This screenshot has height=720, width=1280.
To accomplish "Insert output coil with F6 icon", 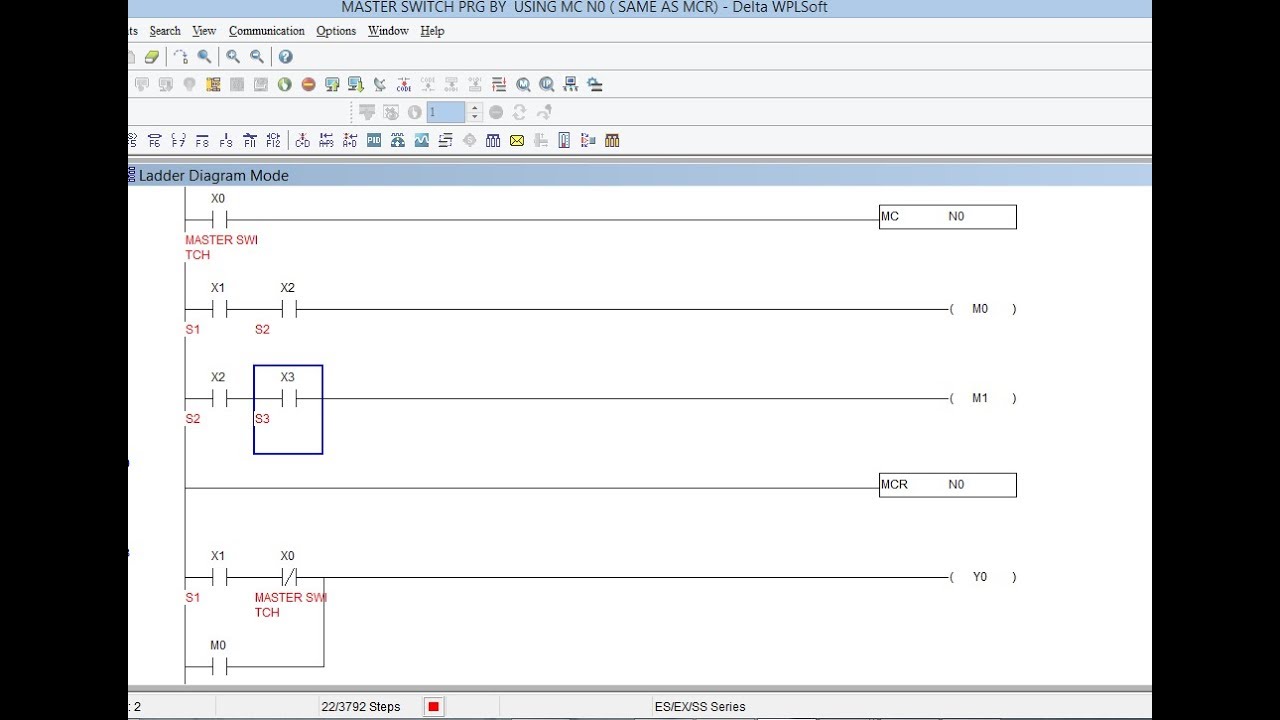I will [154, 141].
